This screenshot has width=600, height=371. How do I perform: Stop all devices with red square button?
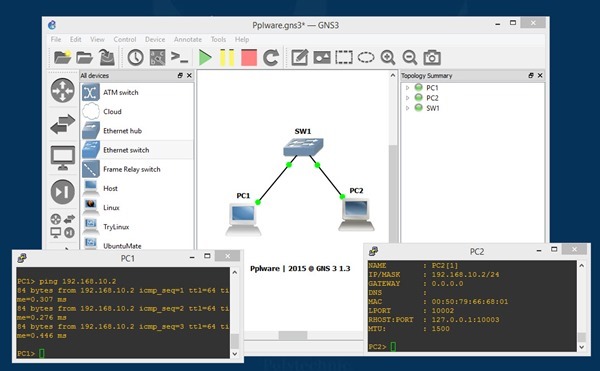[249, 58]
